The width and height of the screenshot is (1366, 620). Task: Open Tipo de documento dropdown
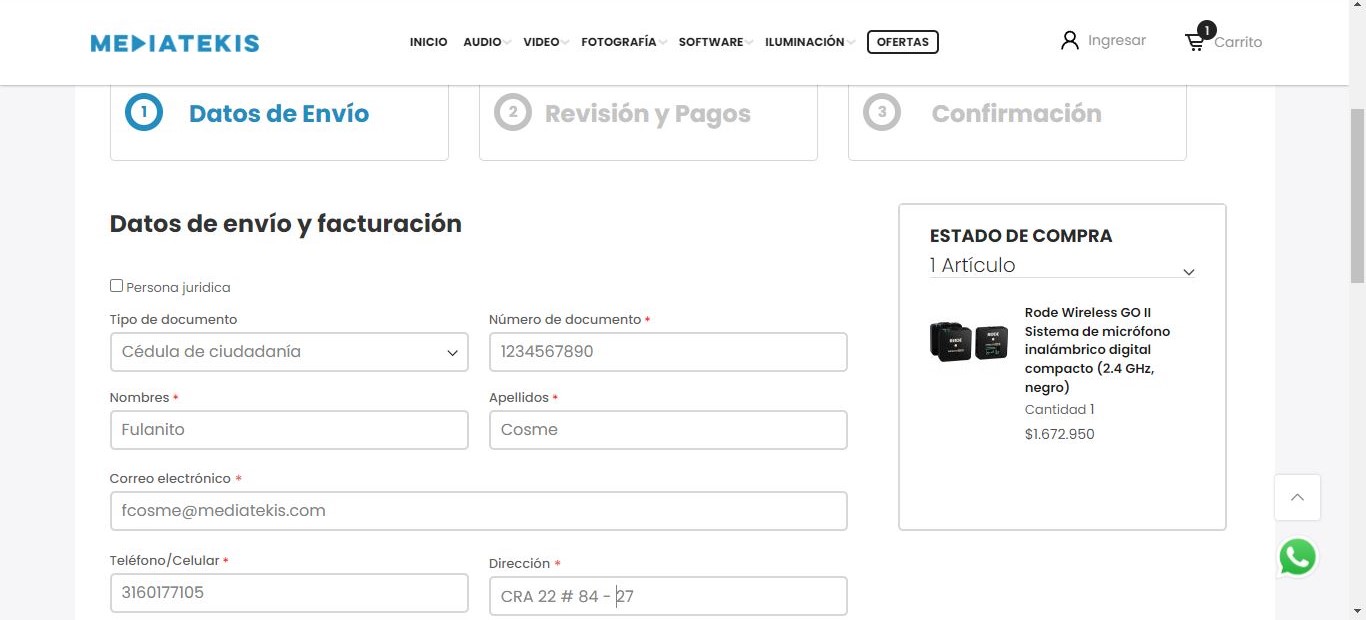point(289,352)
